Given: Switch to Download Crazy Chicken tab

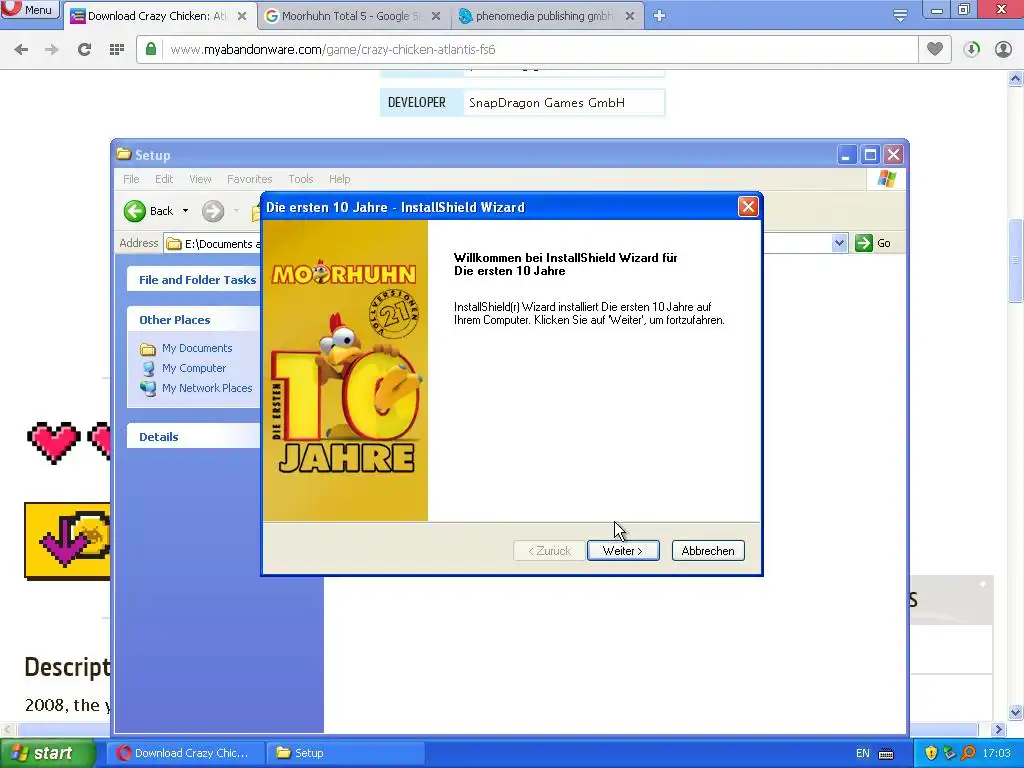Looking at the screenshot, I should [x=155, y=16].
